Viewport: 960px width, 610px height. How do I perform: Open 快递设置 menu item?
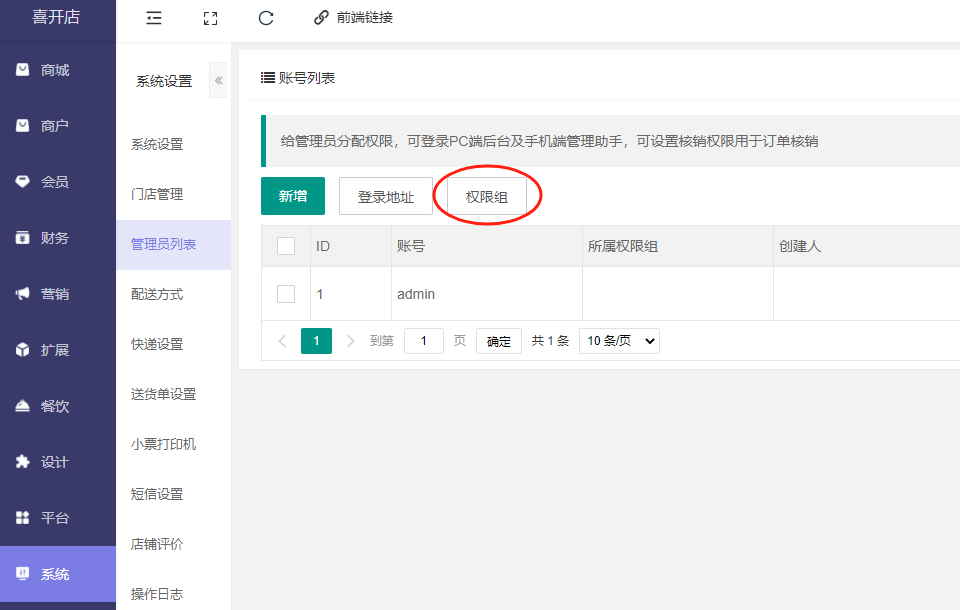157,344
